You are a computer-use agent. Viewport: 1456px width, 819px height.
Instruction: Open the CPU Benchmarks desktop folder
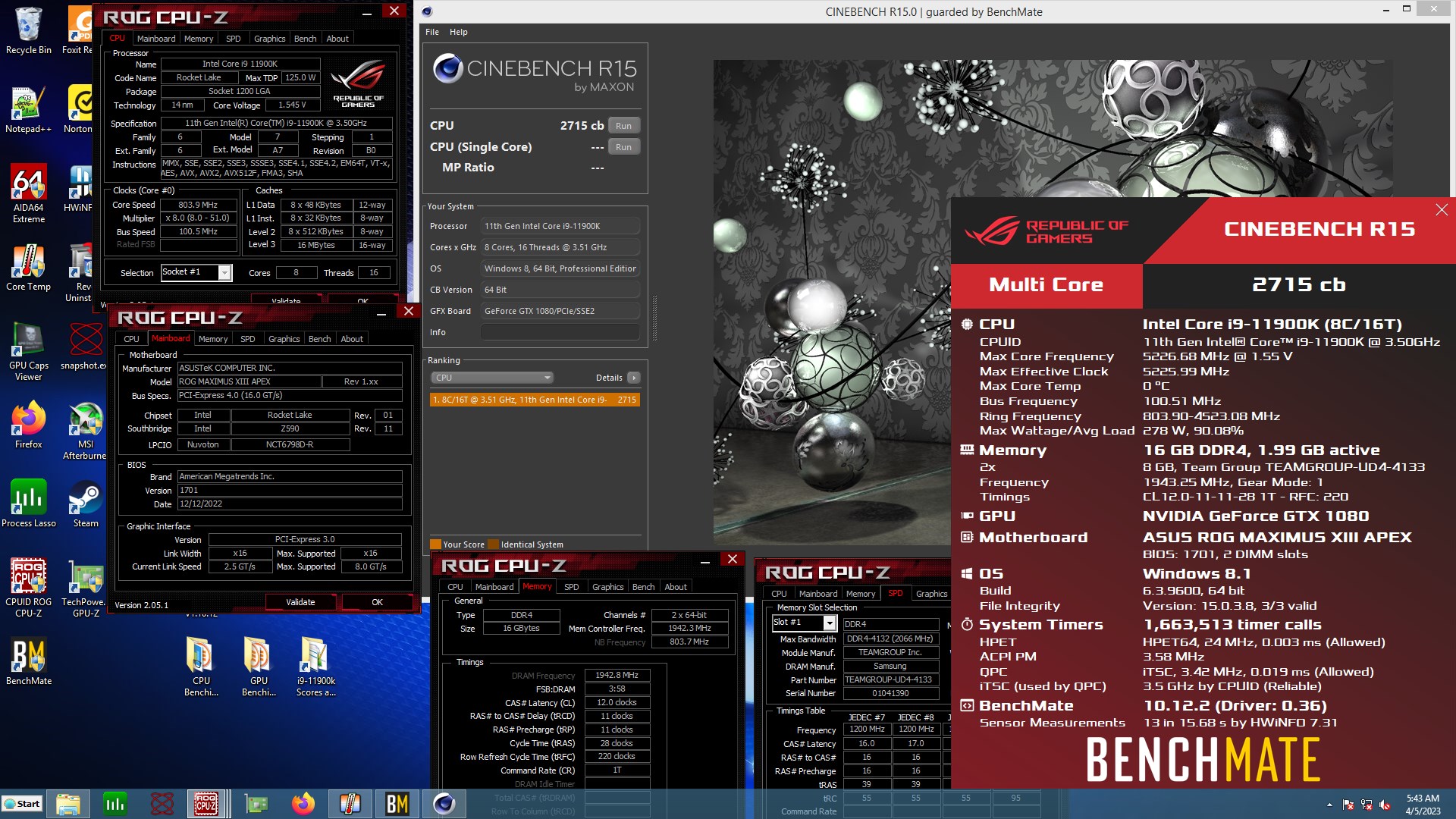(x=201, y=667)
